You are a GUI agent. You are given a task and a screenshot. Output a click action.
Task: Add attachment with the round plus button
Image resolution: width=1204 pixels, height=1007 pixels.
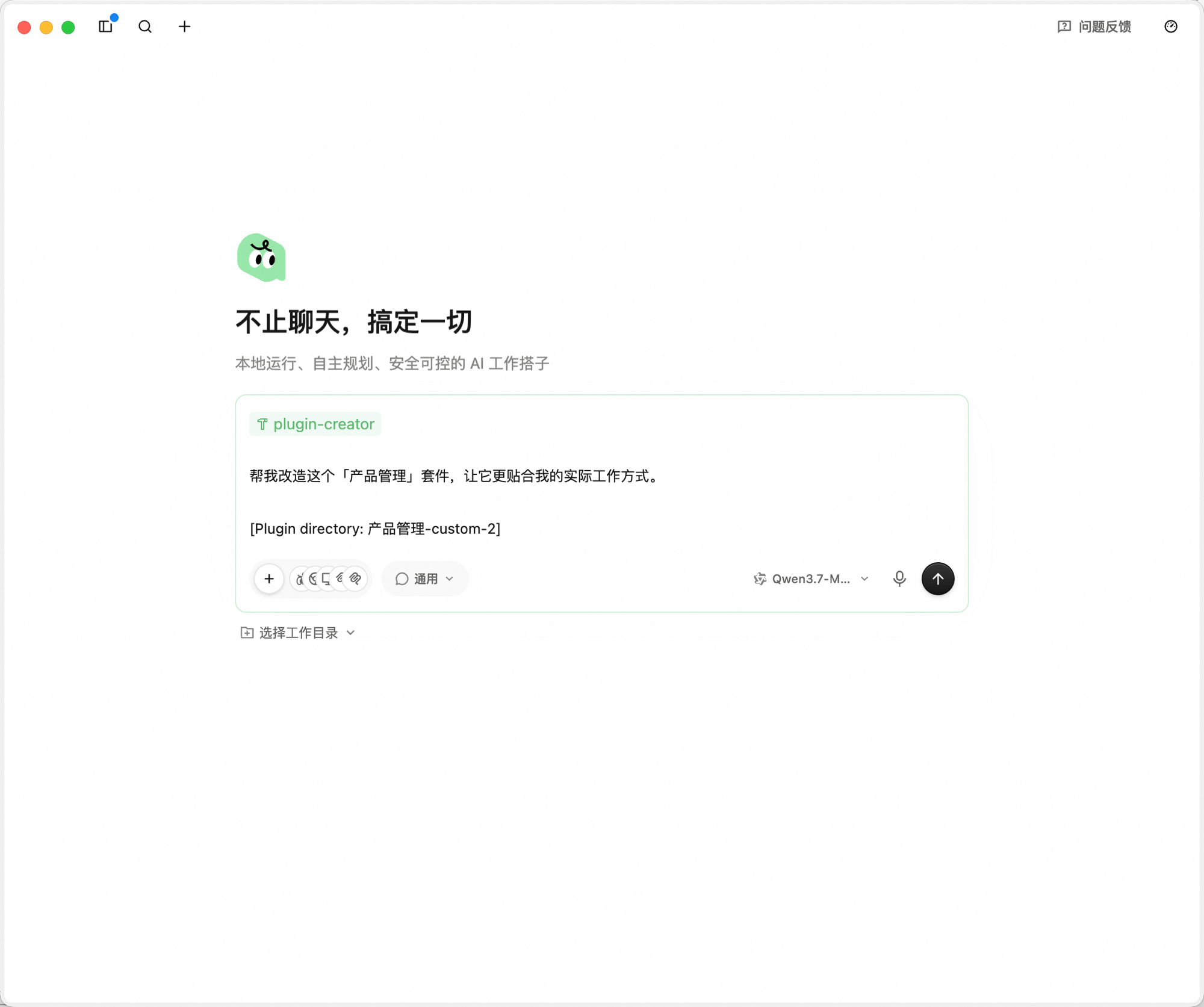[268, 578]
